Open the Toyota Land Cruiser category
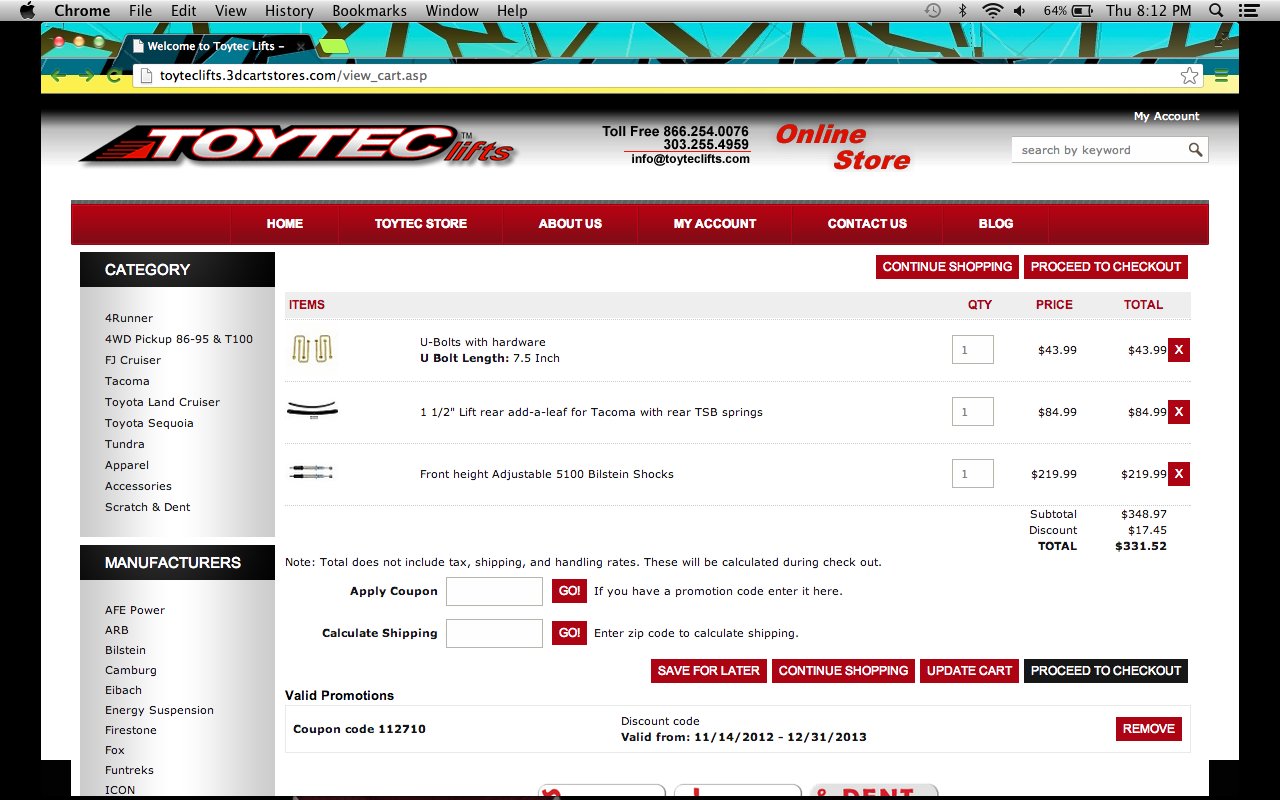1280x800 pixels. [x=162, y=402]
